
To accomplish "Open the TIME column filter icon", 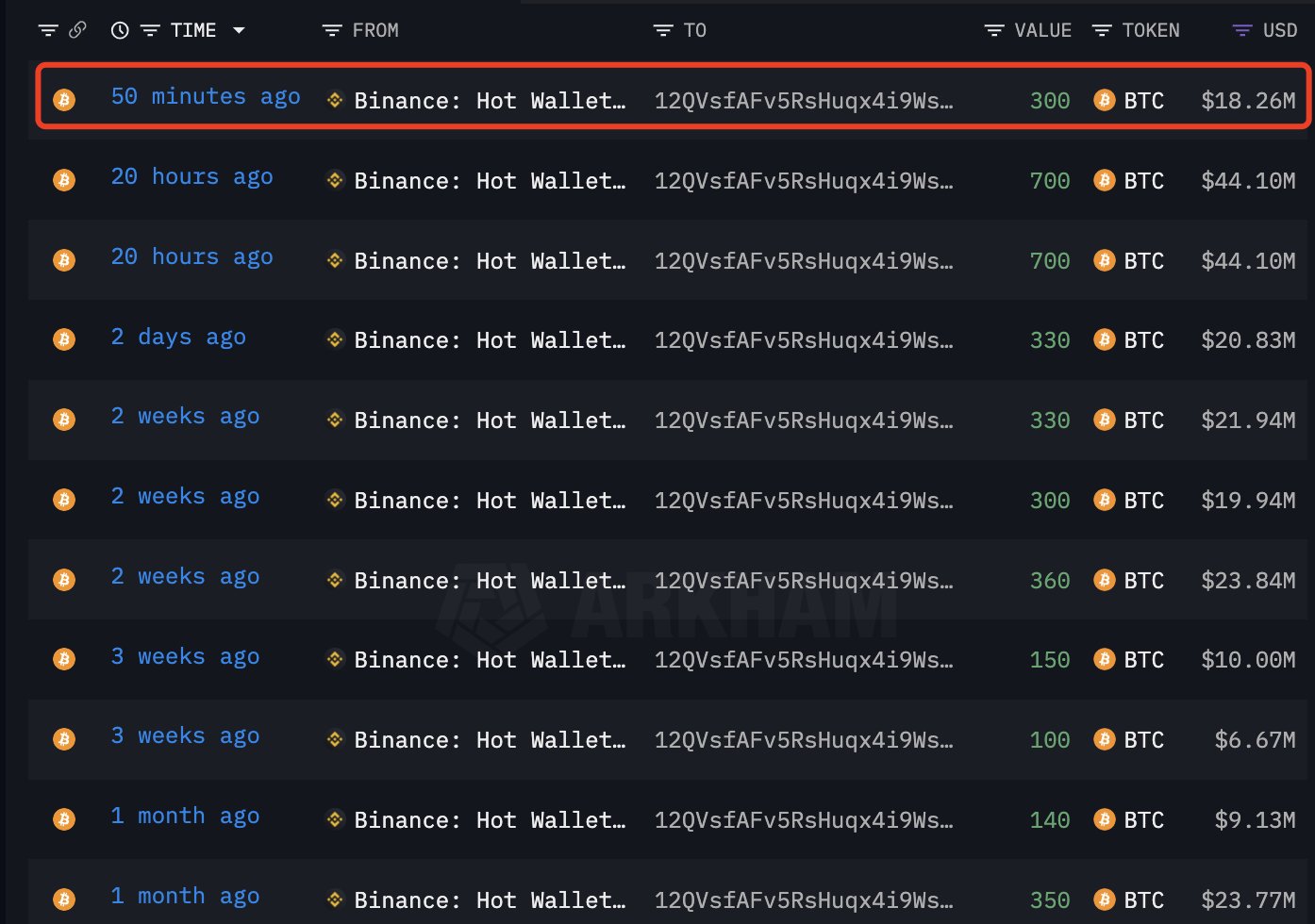I will pyautogui.click(x=150, y=31).
